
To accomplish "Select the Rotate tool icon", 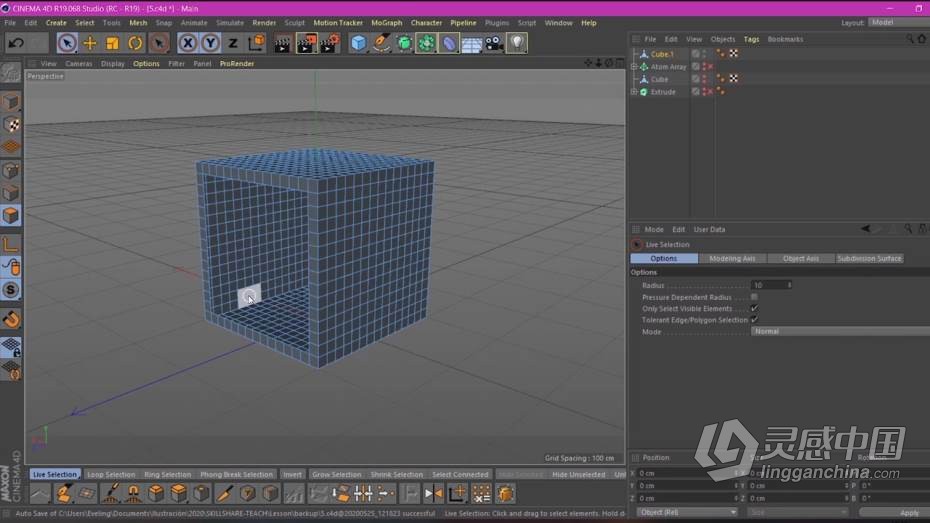I will [x=135, y=43].
